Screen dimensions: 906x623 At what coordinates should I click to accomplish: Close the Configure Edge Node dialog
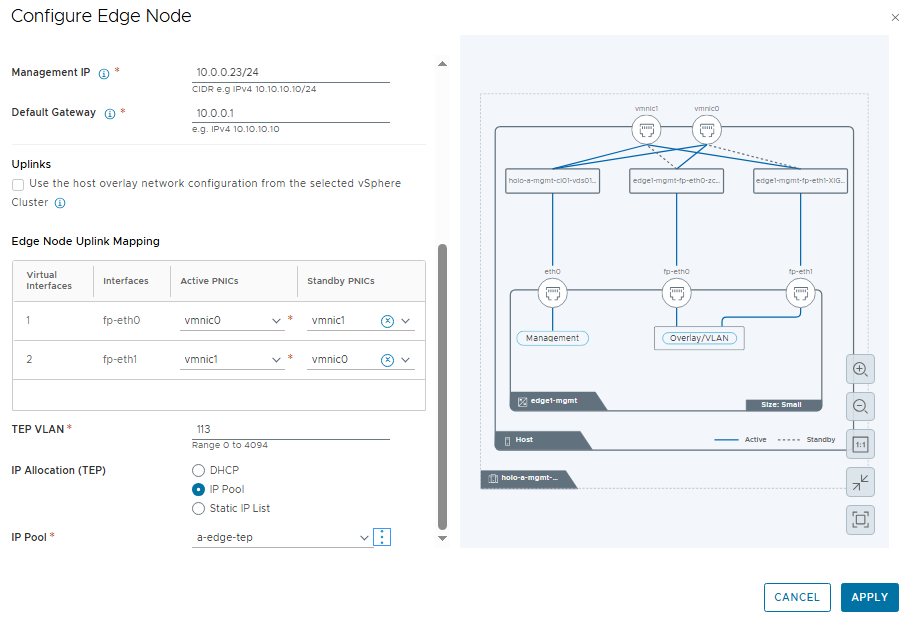pos(894,18)
